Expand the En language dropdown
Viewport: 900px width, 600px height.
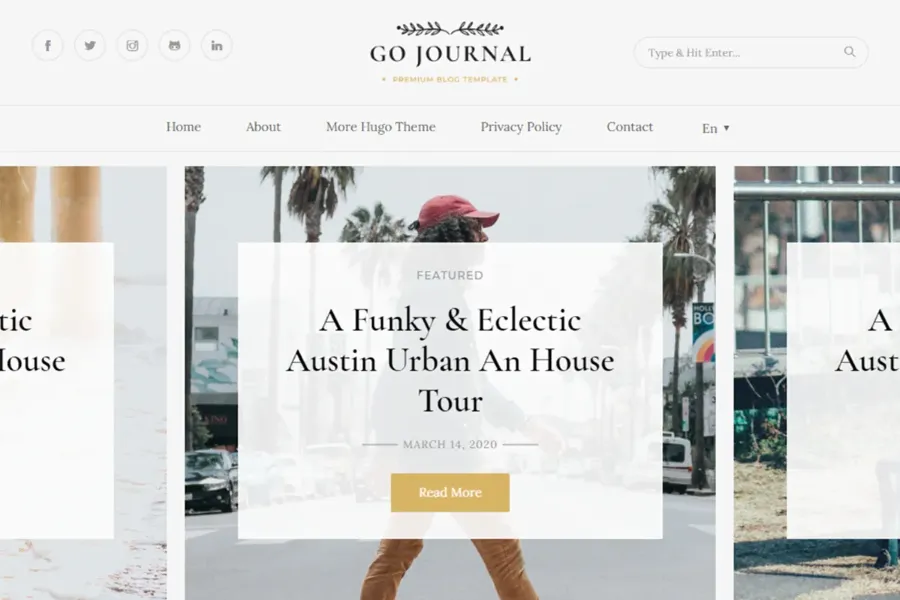coord(715,128)
